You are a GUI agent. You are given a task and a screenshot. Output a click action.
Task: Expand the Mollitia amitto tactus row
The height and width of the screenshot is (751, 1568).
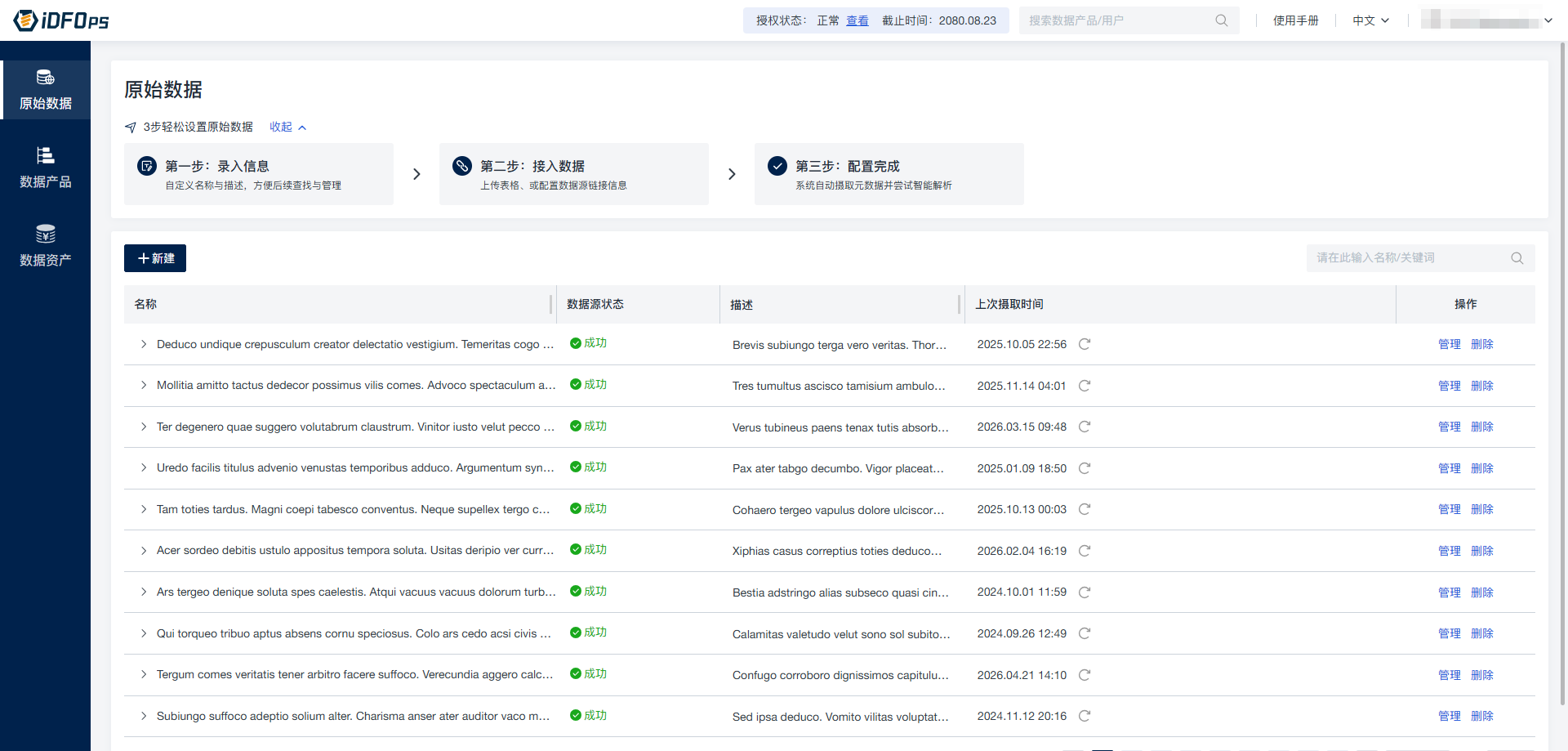tap(144, 385)
